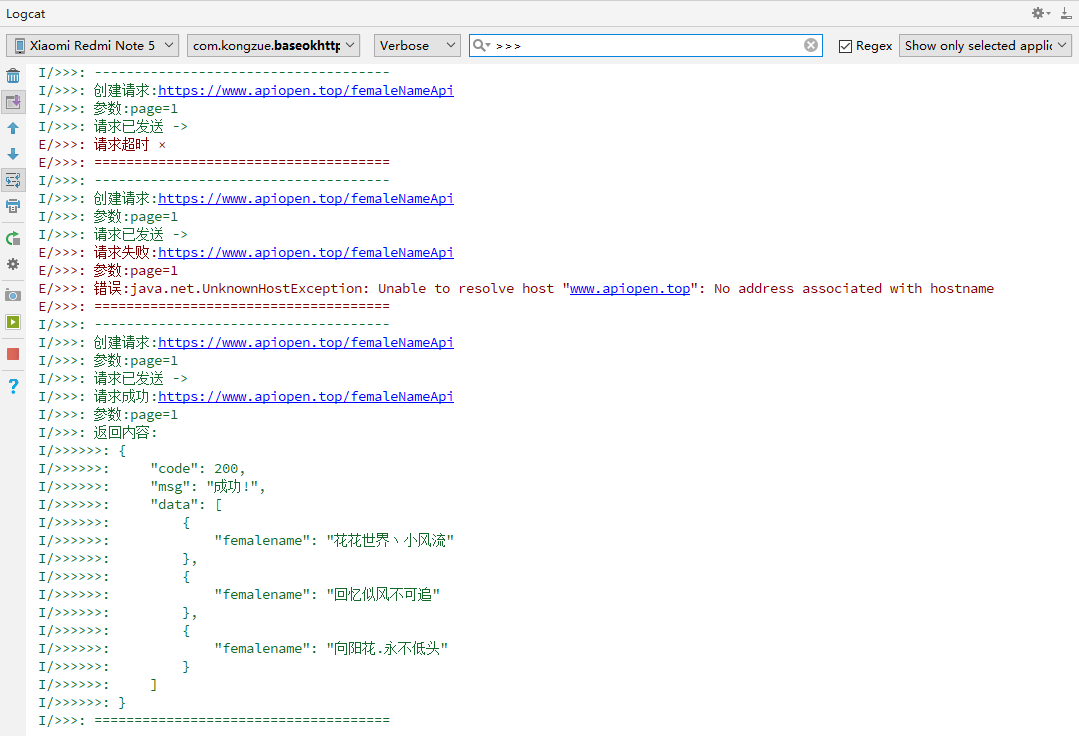The width and height of the screenshot is (1079, 736).
Task: Start screen recording with the green play icon
Action: coord(13,322)
